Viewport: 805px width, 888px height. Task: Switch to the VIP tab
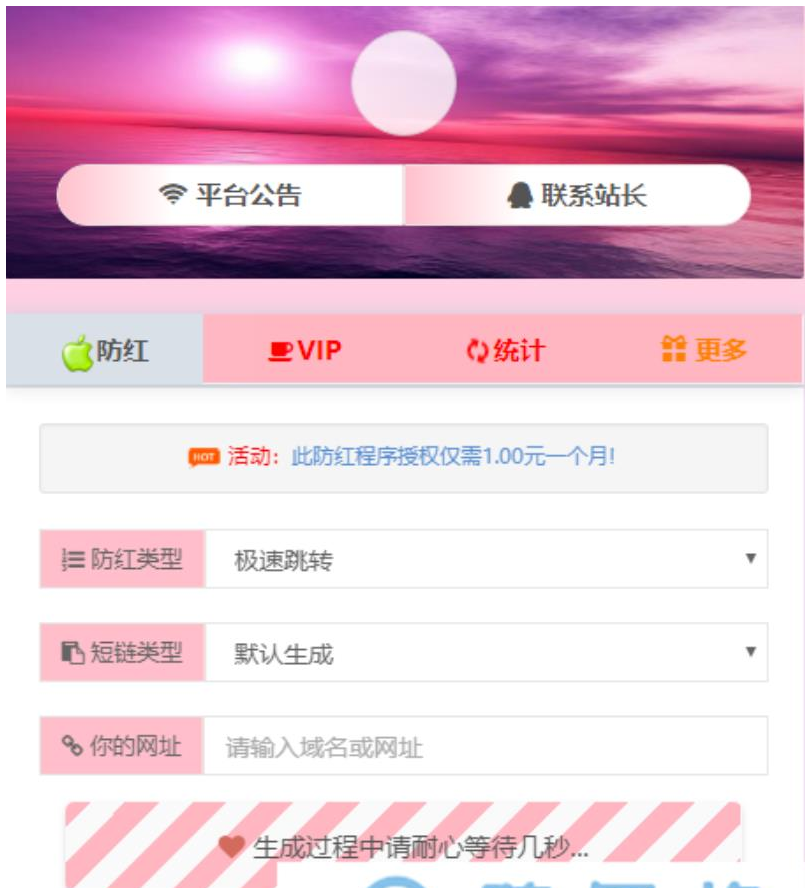[x=305, y=350]
